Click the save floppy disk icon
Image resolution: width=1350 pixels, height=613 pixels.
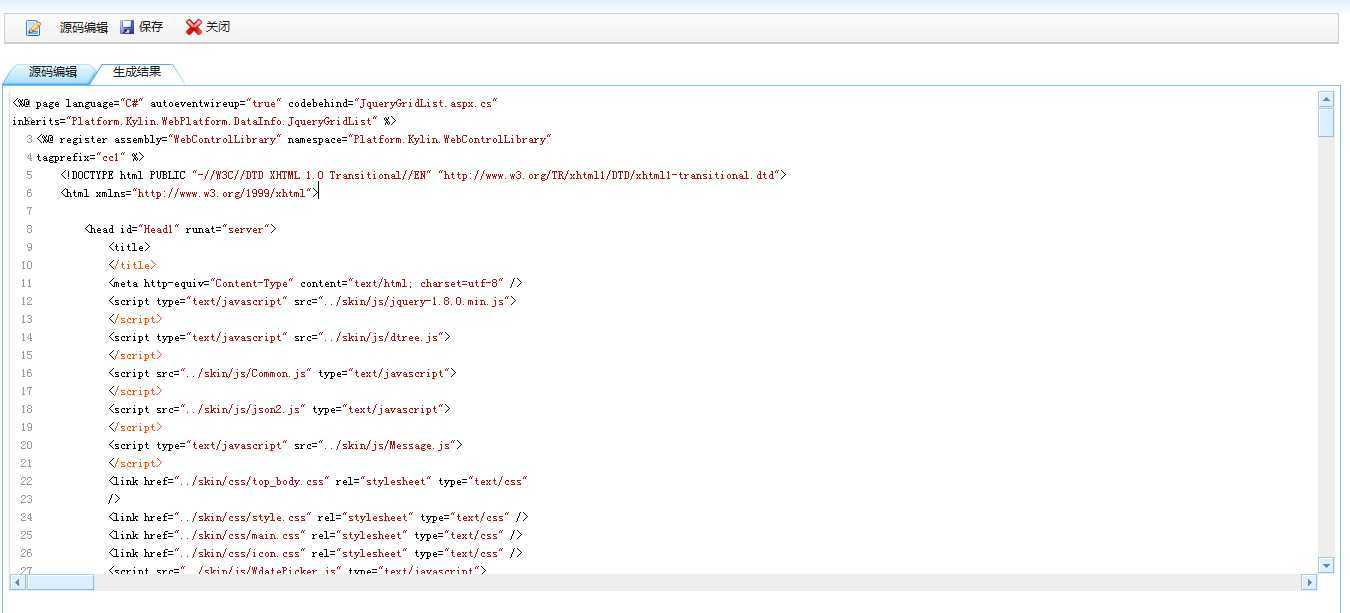pos(127,28)
